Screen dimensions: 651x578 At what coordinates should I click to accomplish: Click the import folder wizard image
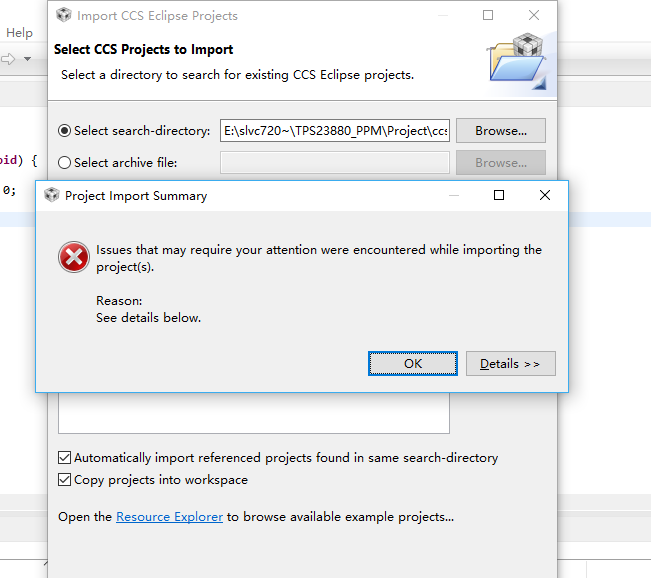[x=518, y=61]
